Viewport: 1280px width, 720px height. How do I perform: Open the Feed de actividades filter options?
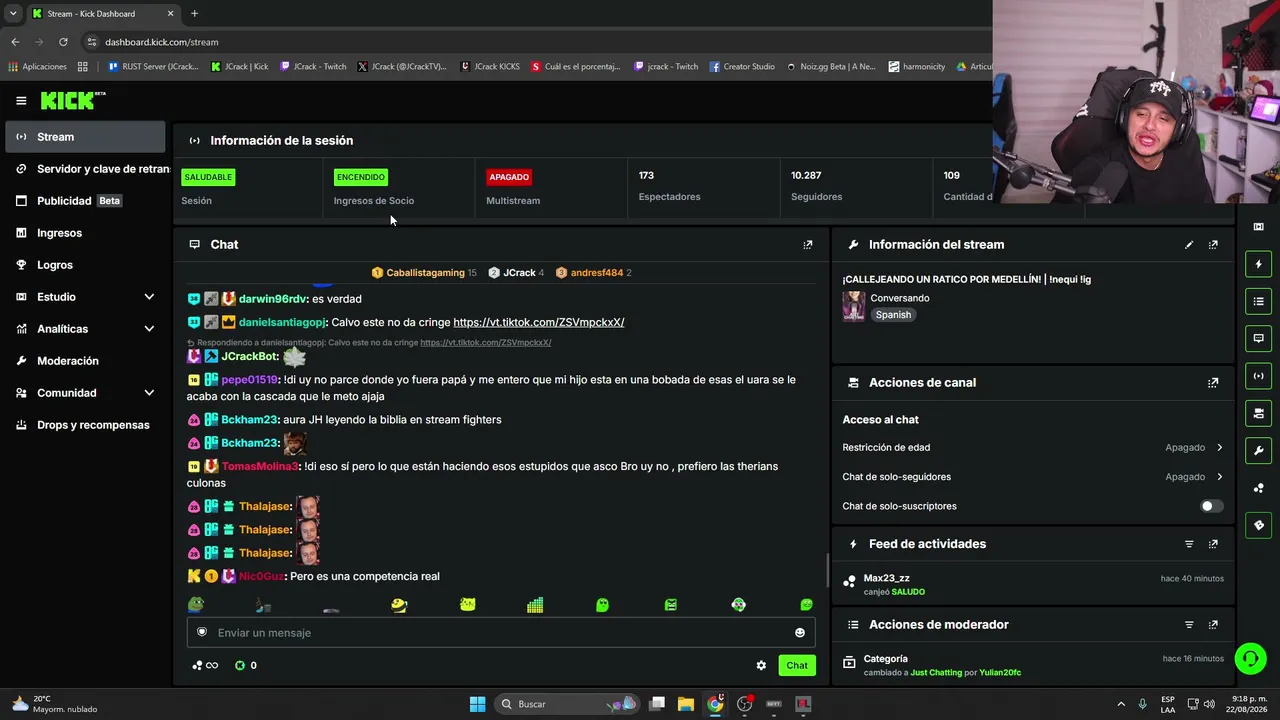(1189, 544)
